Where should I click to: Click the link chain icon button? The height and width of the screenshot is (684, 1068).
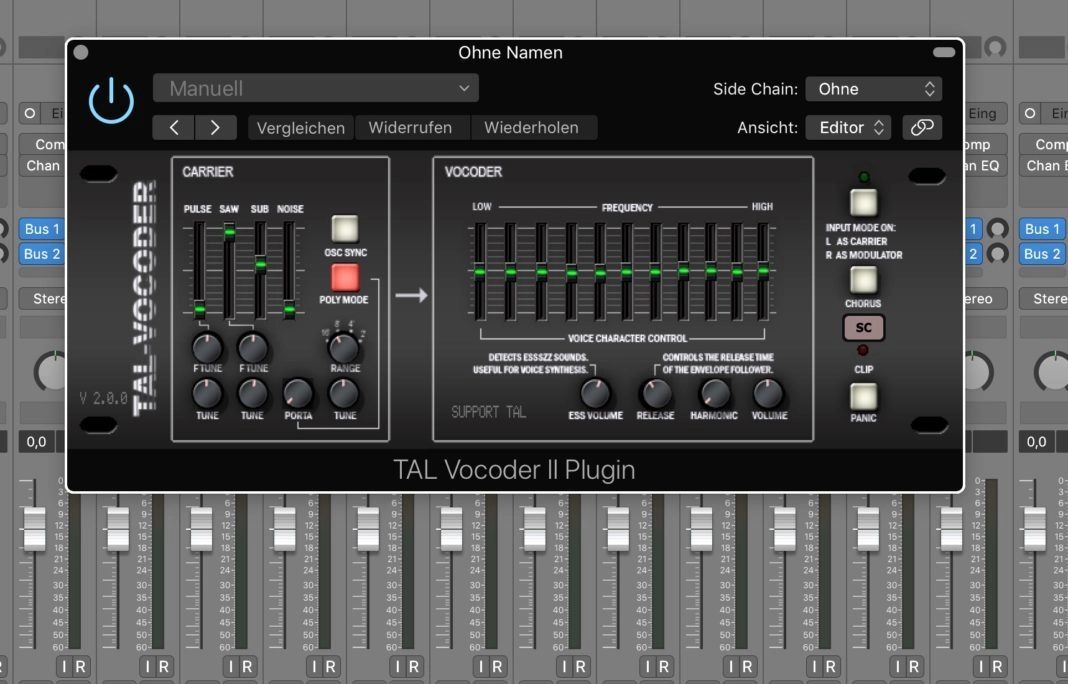coord(921,127)
